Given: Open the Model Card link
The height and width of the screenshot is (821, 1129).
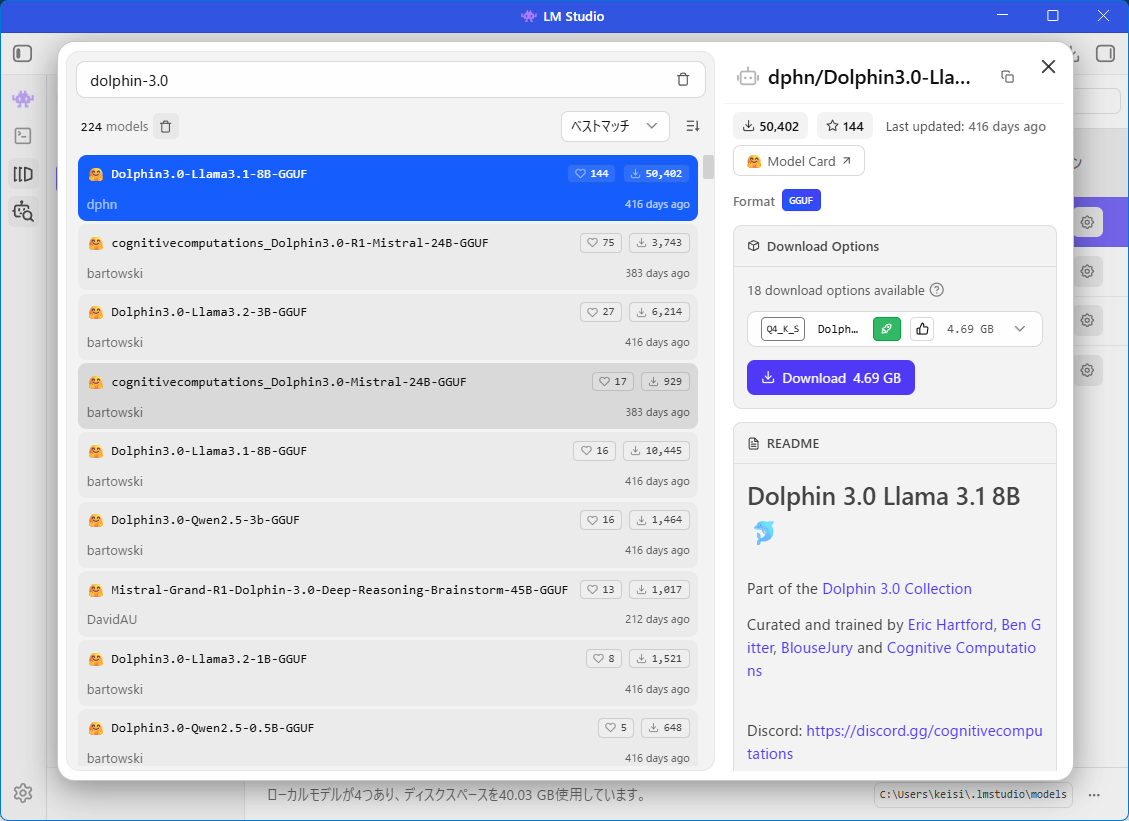Looking at the screenshot, I should point(798,161).
